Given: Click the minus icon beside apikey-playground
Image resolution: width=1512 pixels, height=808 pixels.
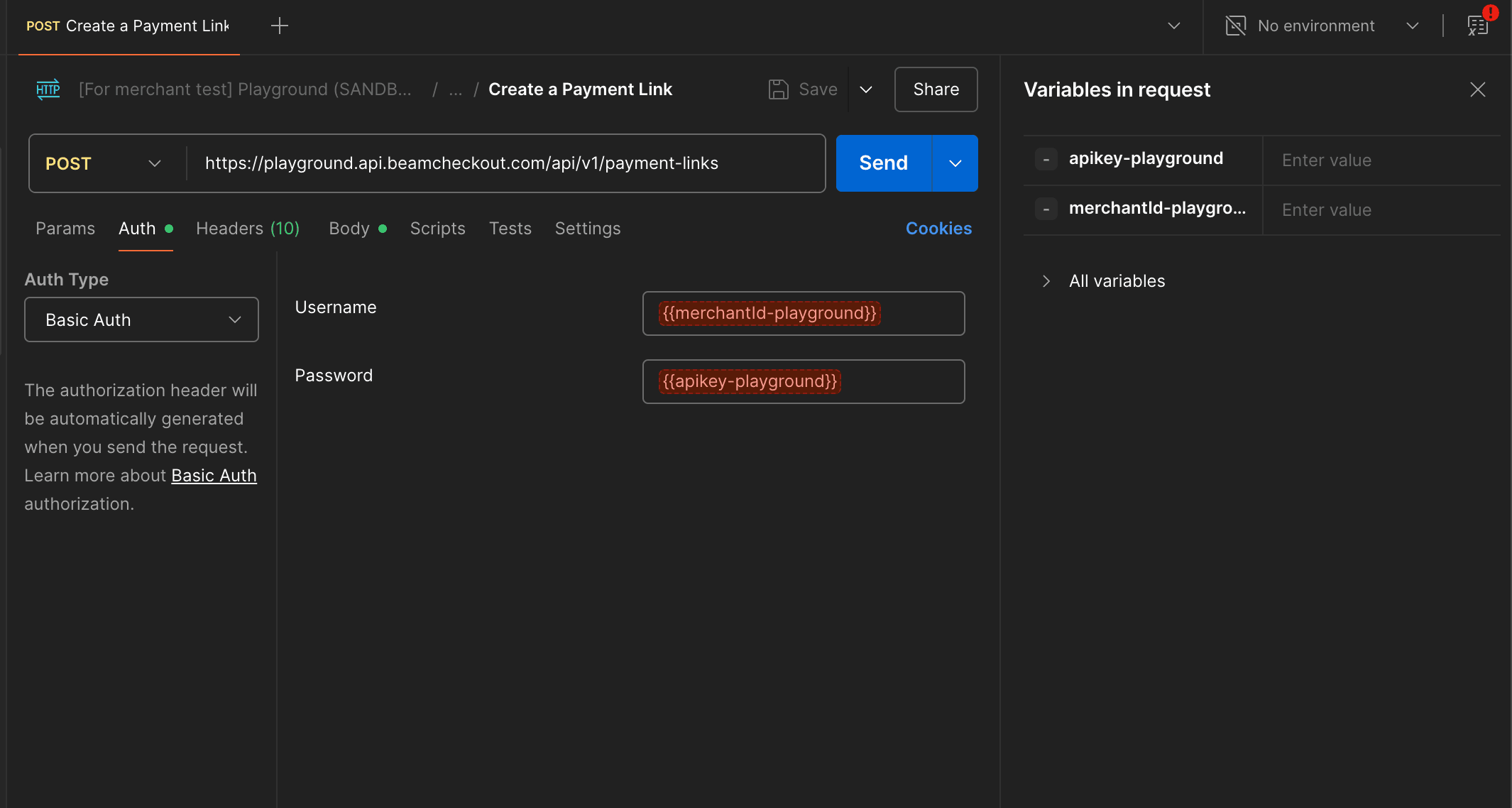Looking at the screenshot, I should point(1046,159).
